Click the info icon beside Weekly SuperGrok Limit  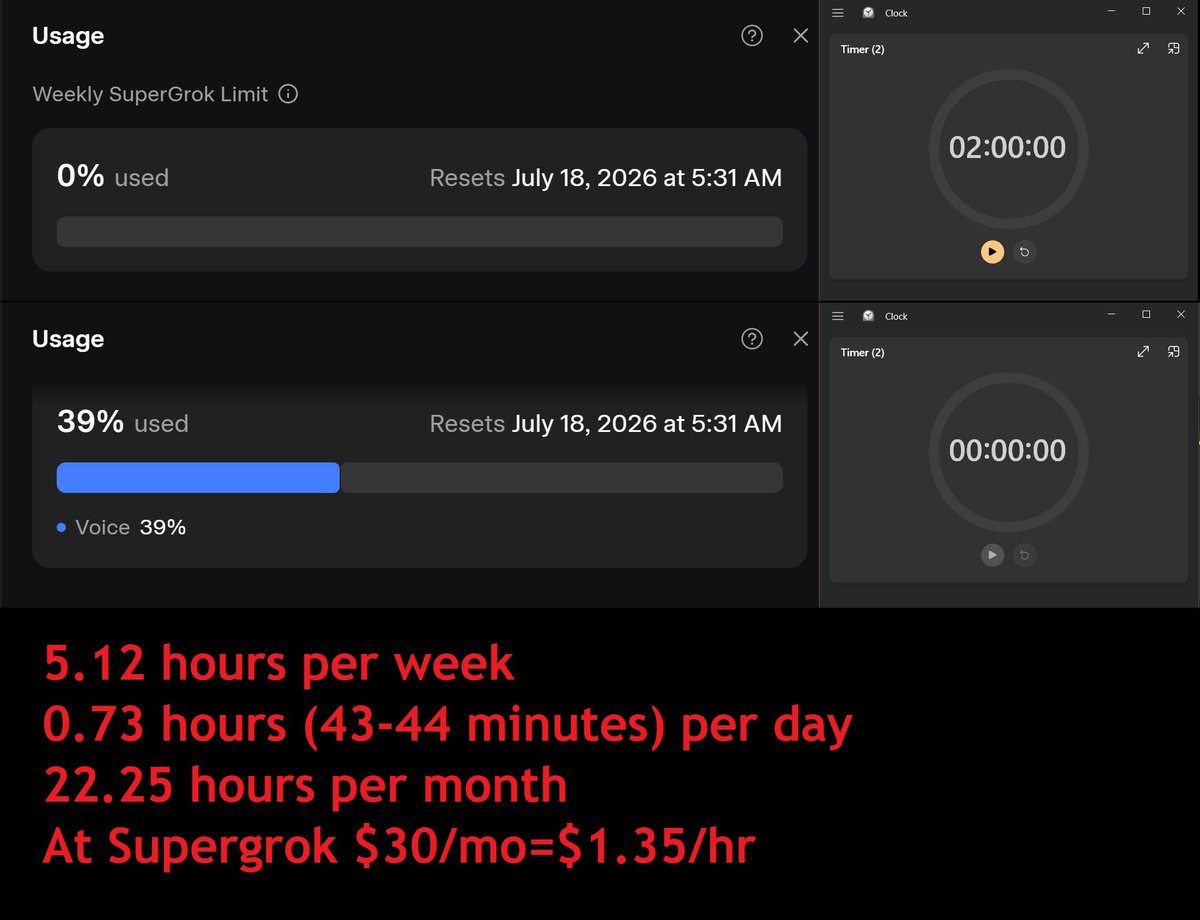click(288, 95)
